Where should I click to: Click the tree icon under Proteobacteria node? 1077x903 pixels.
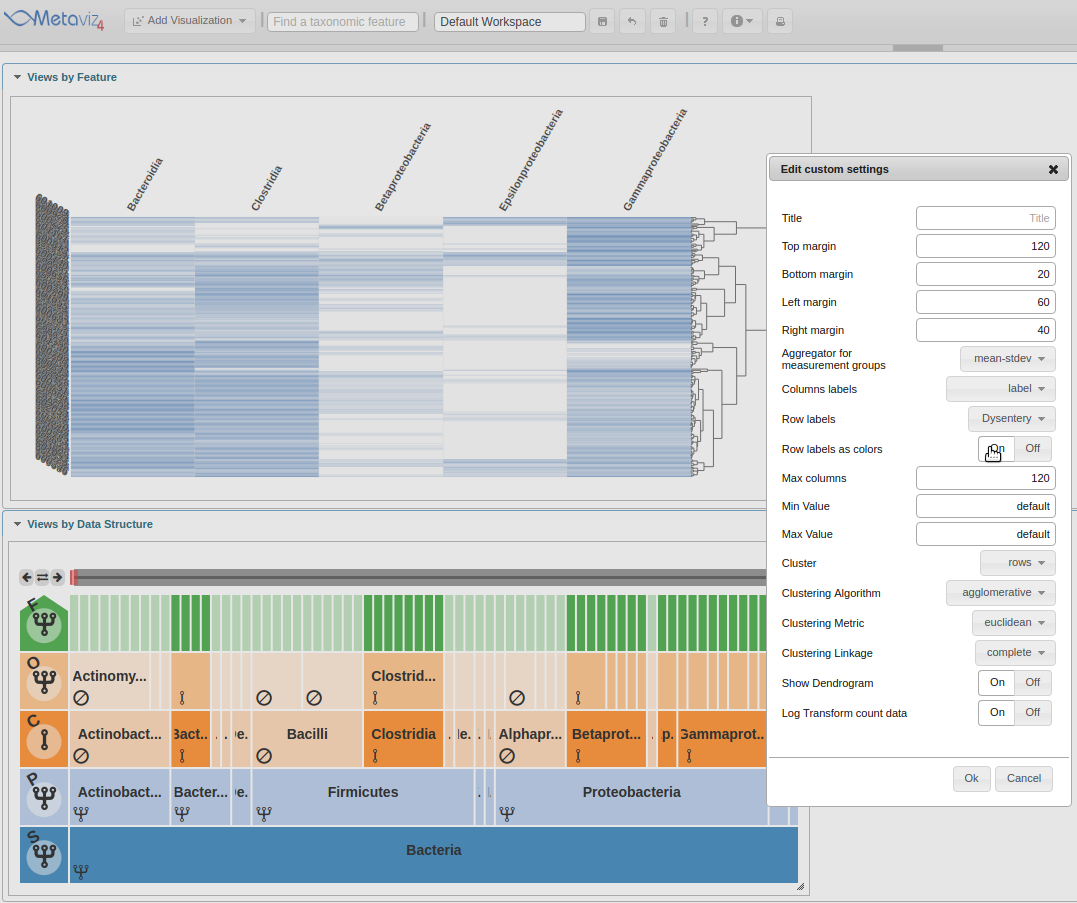click(x=507, y=814)
